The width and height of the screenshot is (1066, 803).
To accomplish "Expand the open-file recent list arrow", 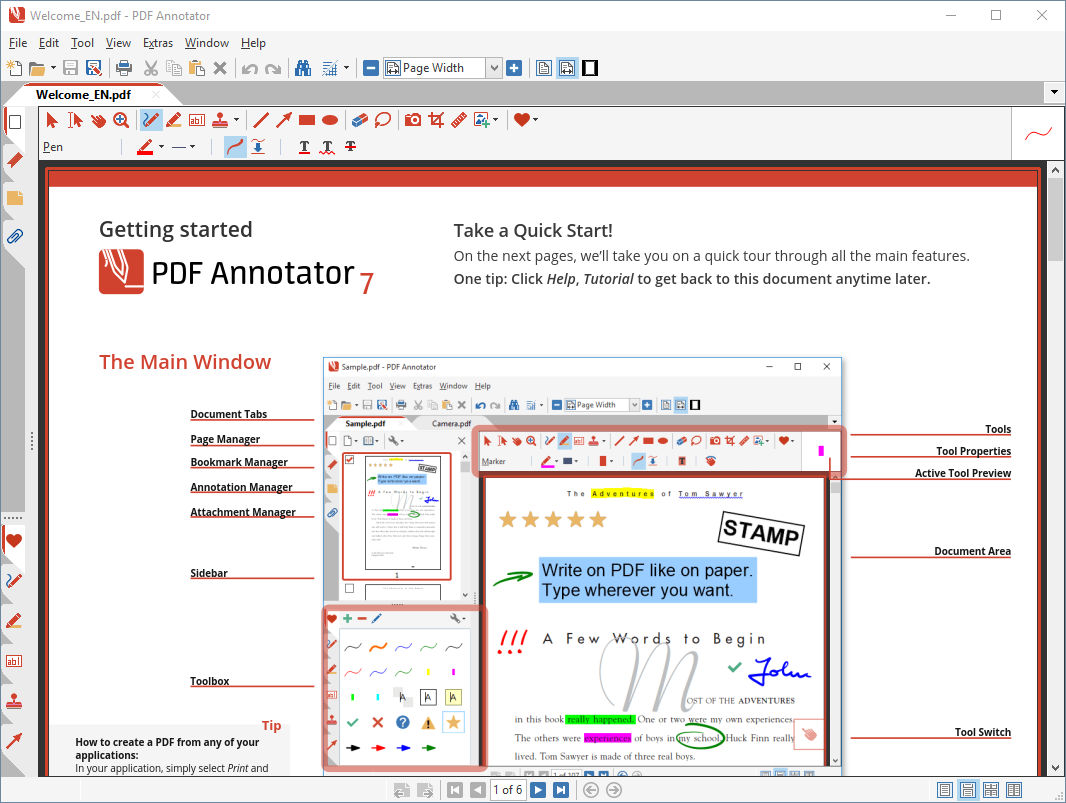I will tap(53, 68).
